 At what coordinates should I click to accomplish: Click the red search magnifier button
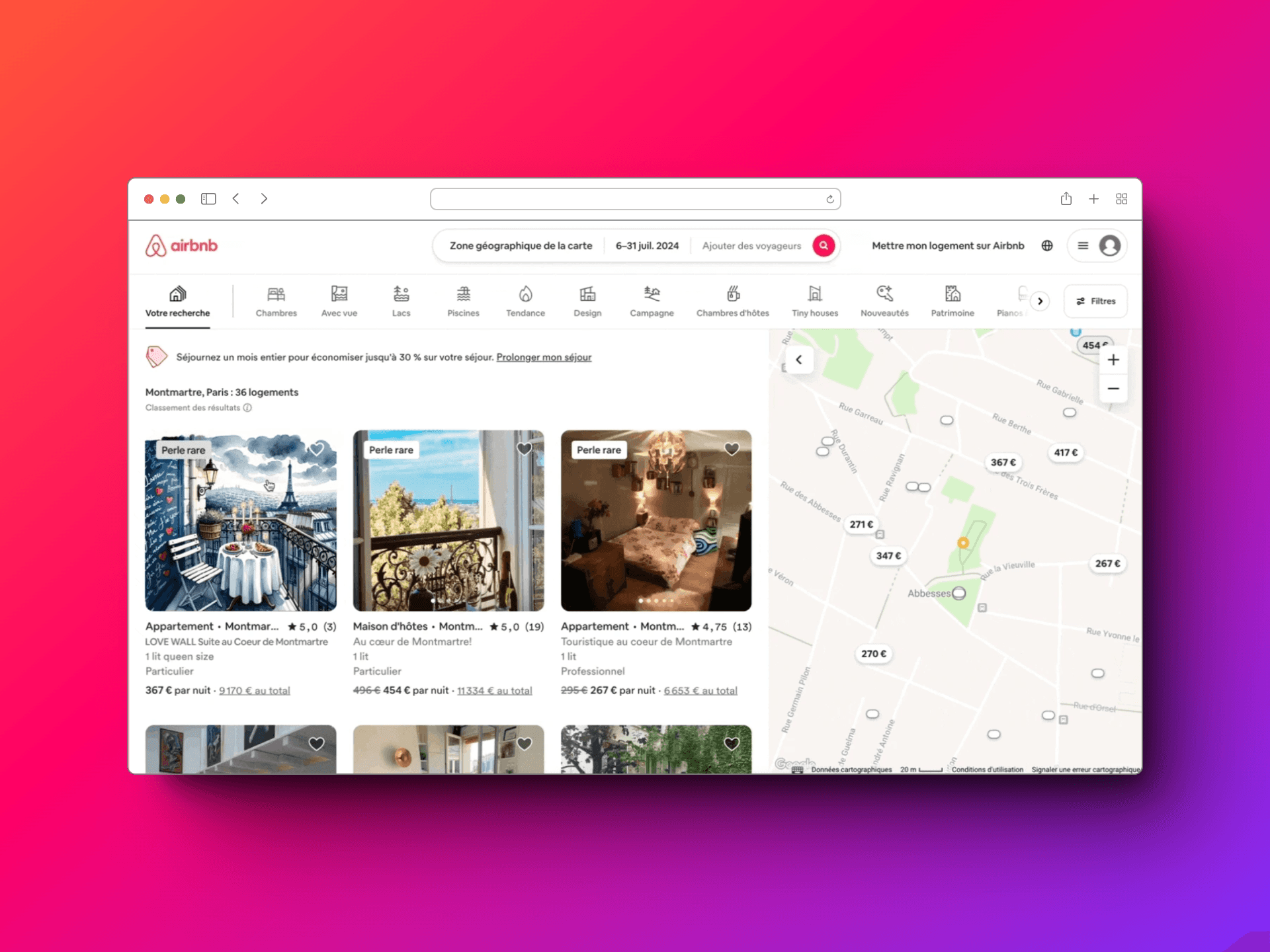tap(823, 245)
